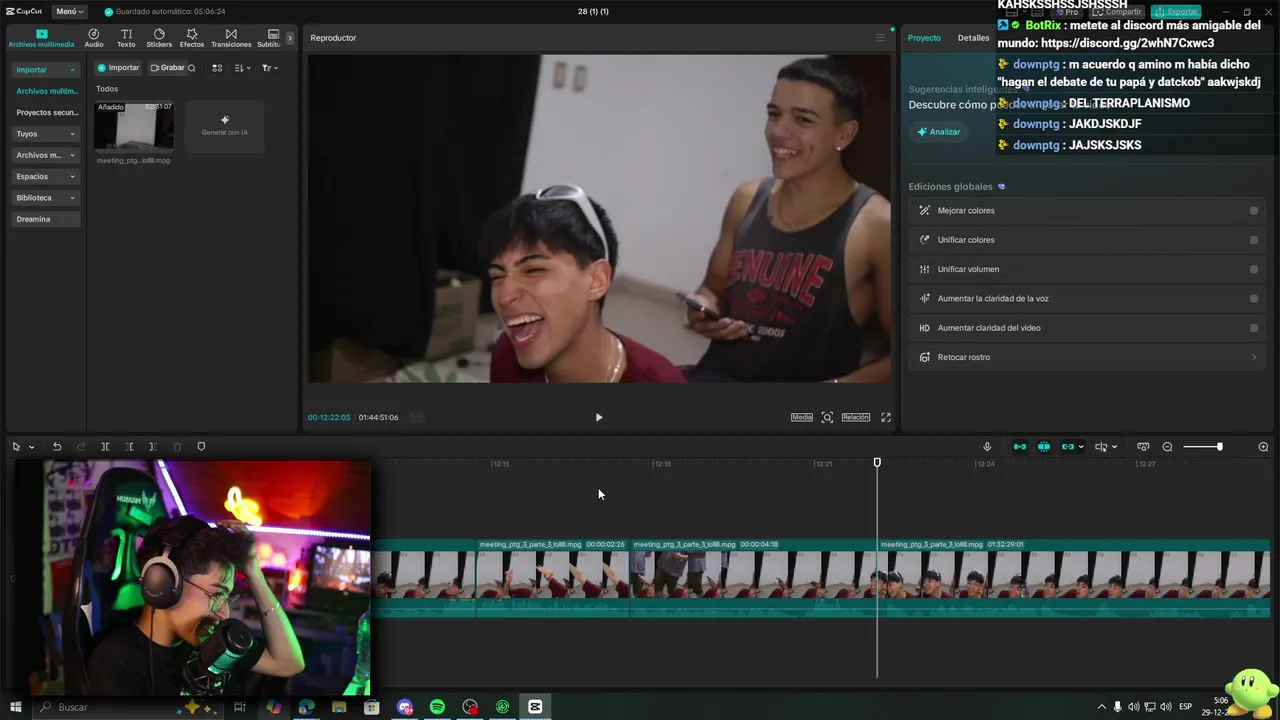This screenshot has height=720, width=1280.
Task: Expand the Biblioteca sidebar section
Action: pos(45,198)
